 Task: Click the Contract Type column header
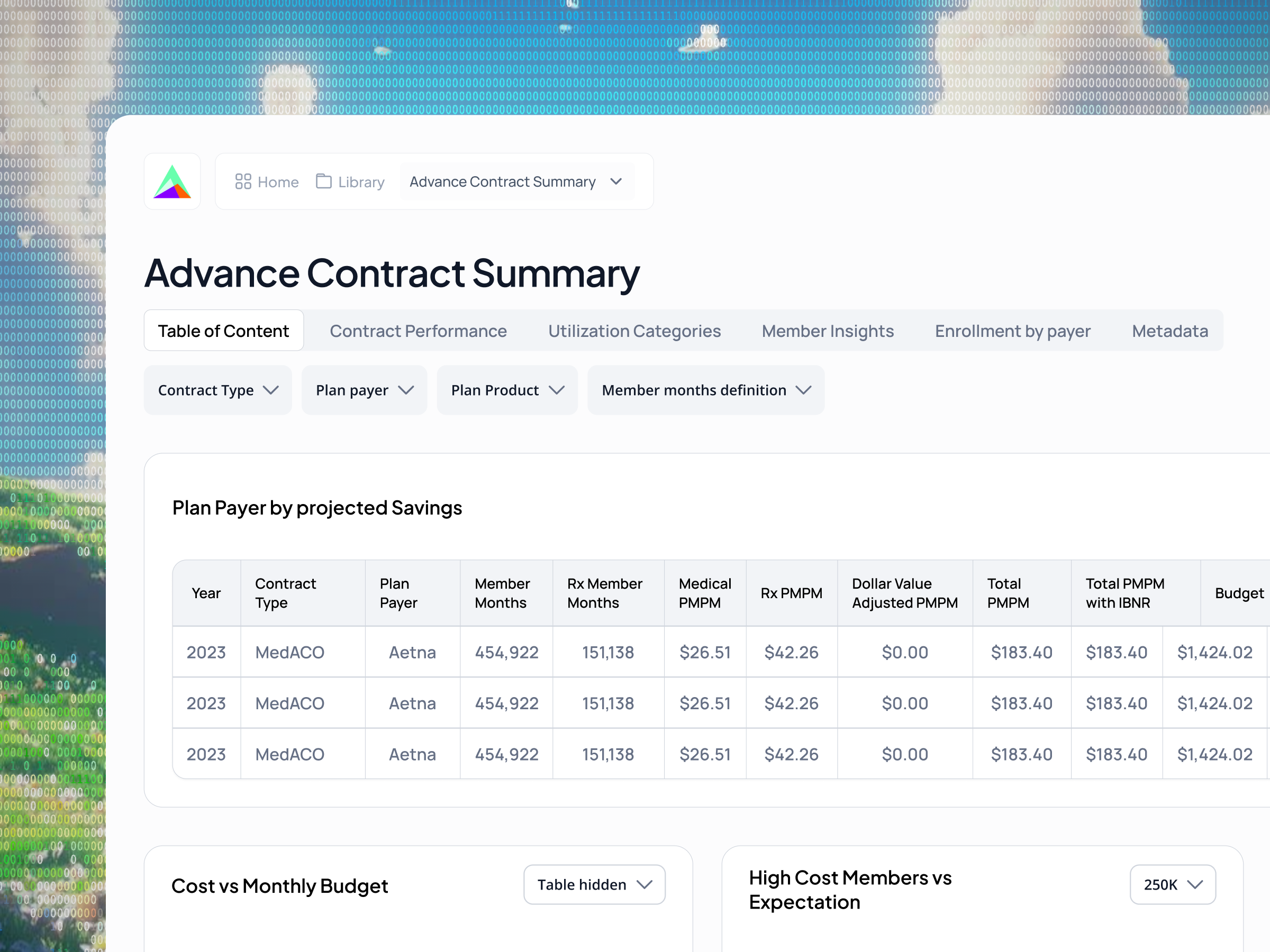point(303,593)
